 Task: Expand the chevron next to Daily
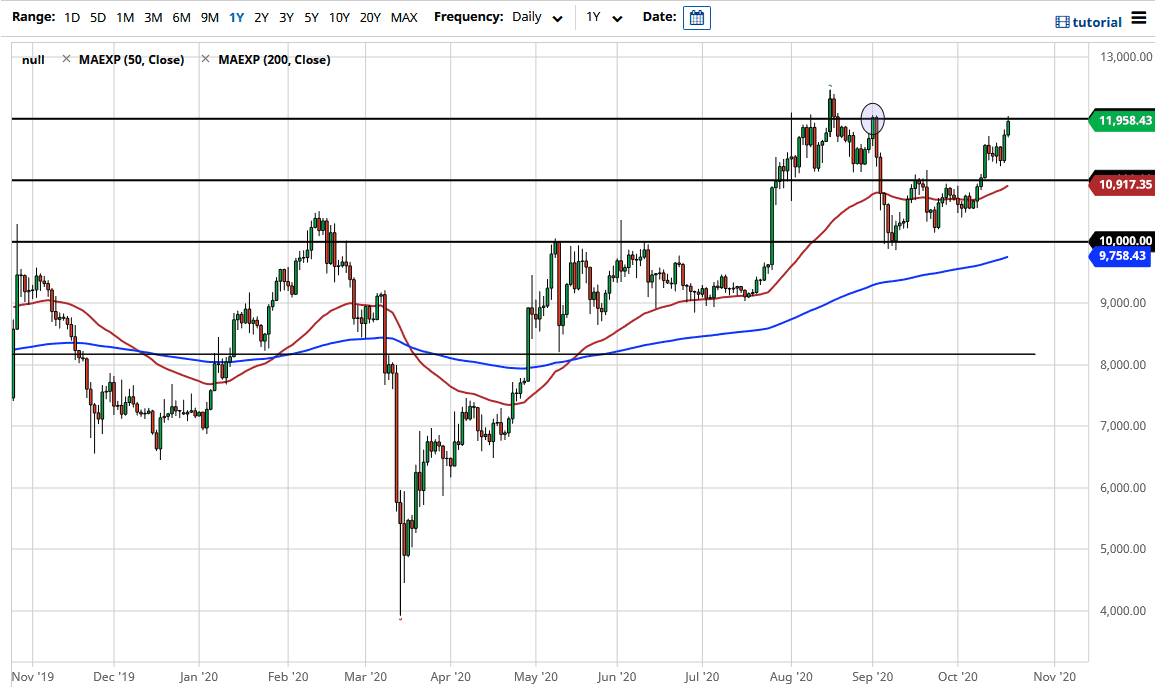(557, 17)
